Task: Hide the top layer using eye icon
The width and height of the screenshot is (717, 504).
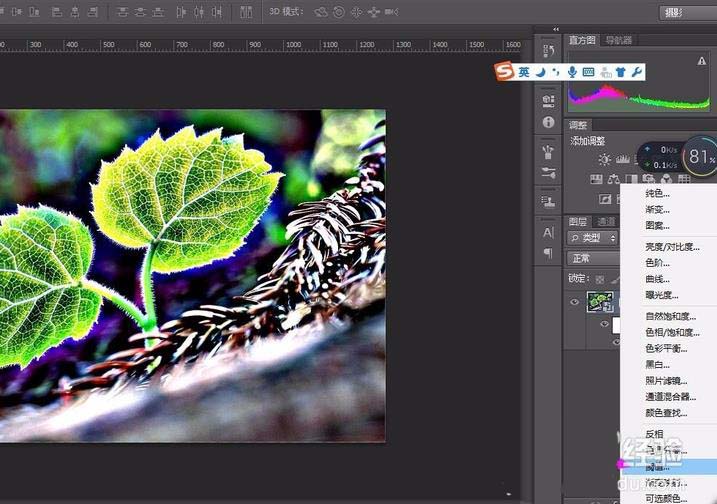Action: click(x=574, y=301)
